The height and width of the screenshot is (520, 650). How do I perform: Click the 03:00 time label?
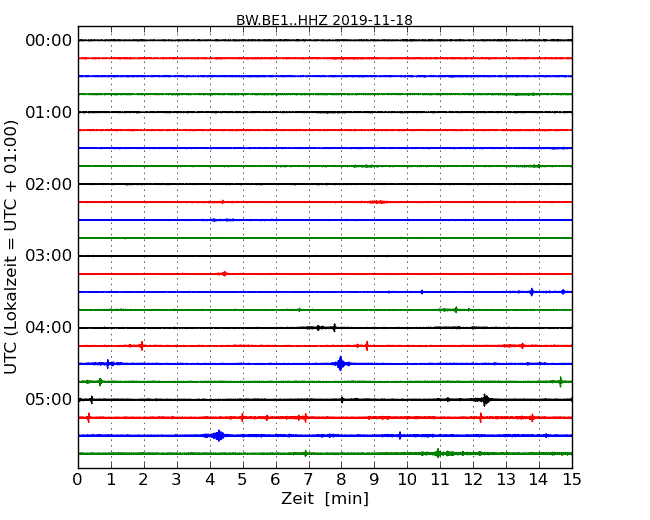coord(49,256)
